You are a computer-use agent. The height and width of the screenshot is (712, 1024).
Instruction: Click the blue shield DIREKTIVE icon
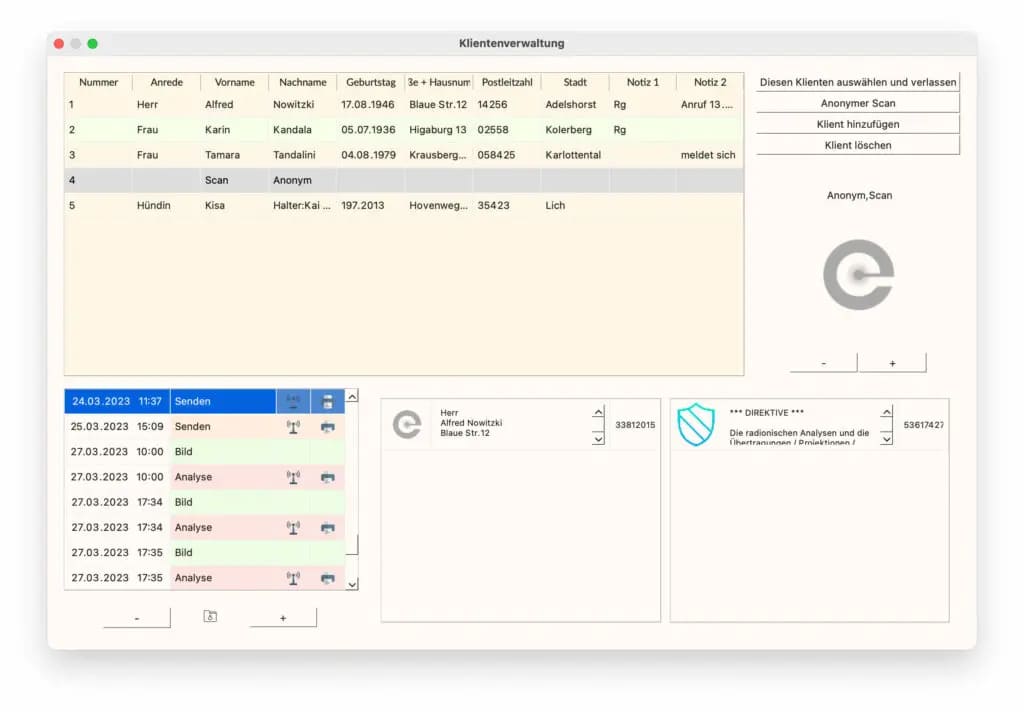click(696, 425)
